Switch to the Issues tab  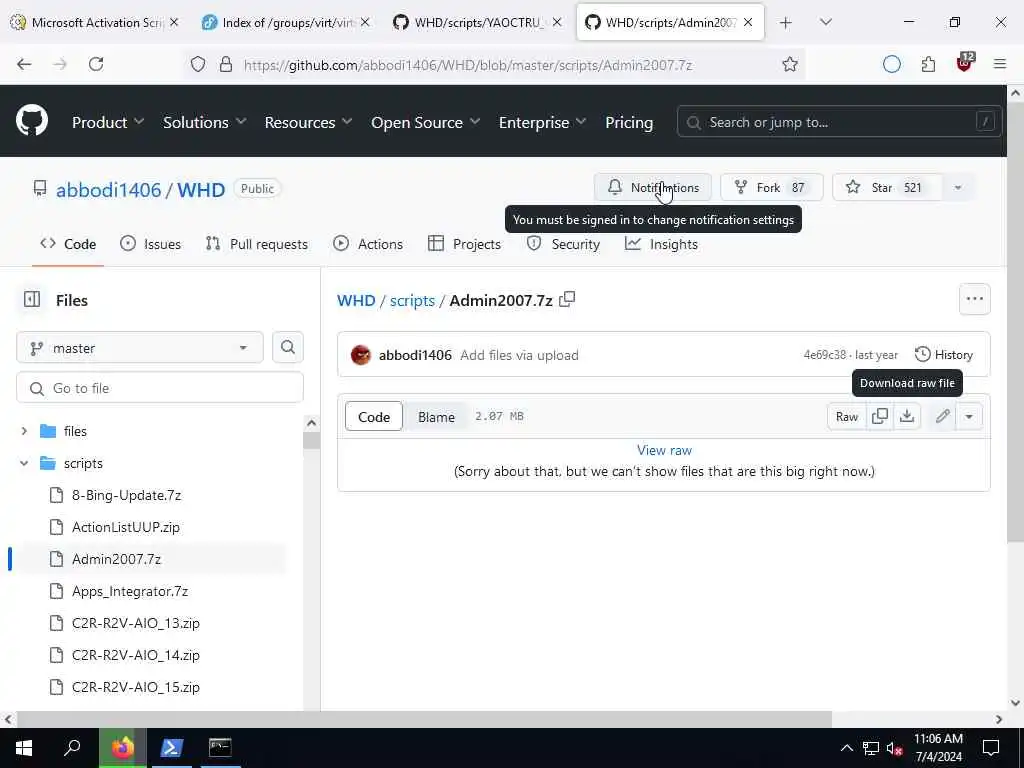click(151, 244)
